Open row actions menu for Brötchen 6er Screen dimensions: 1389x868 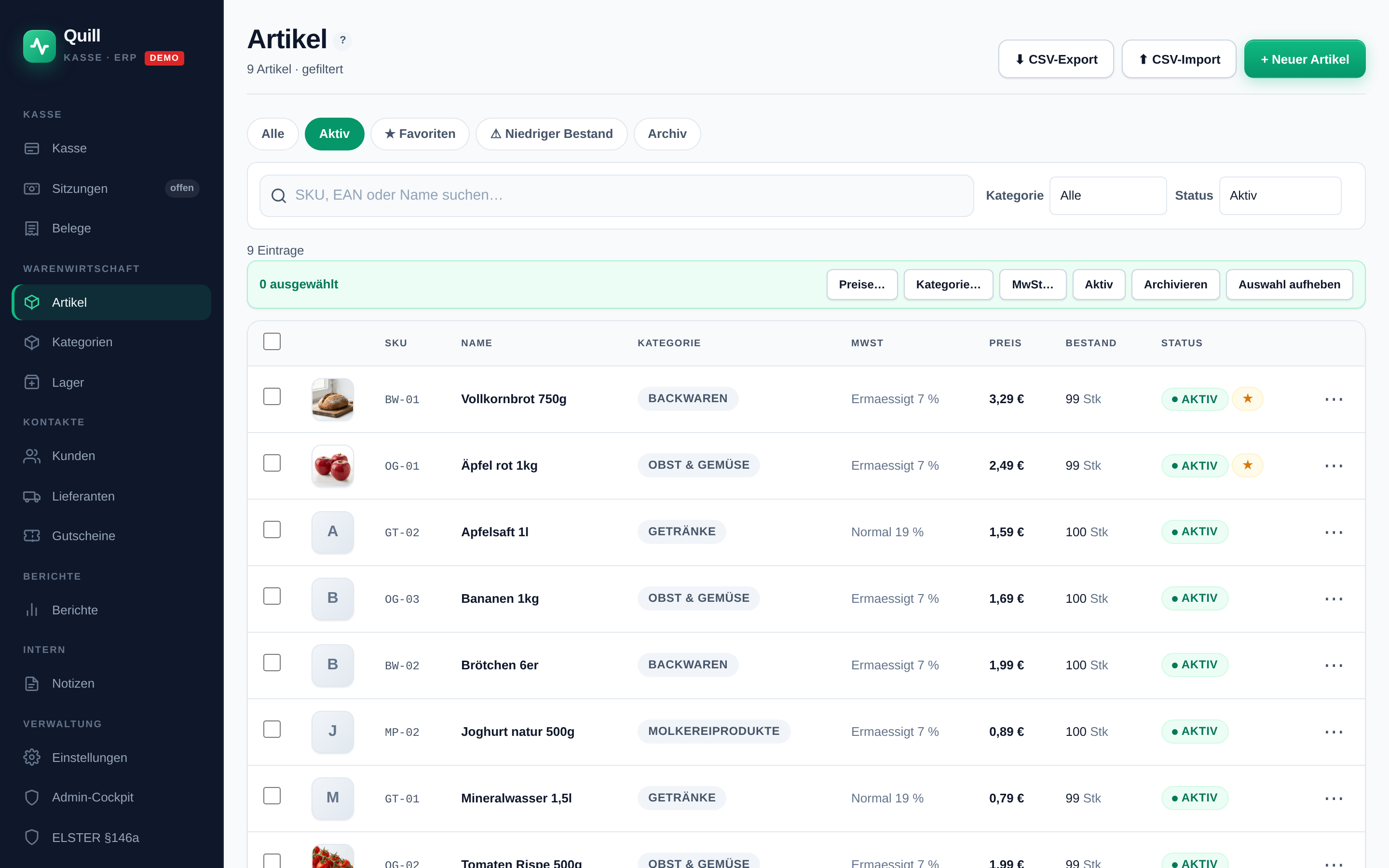click(1334, 665)
